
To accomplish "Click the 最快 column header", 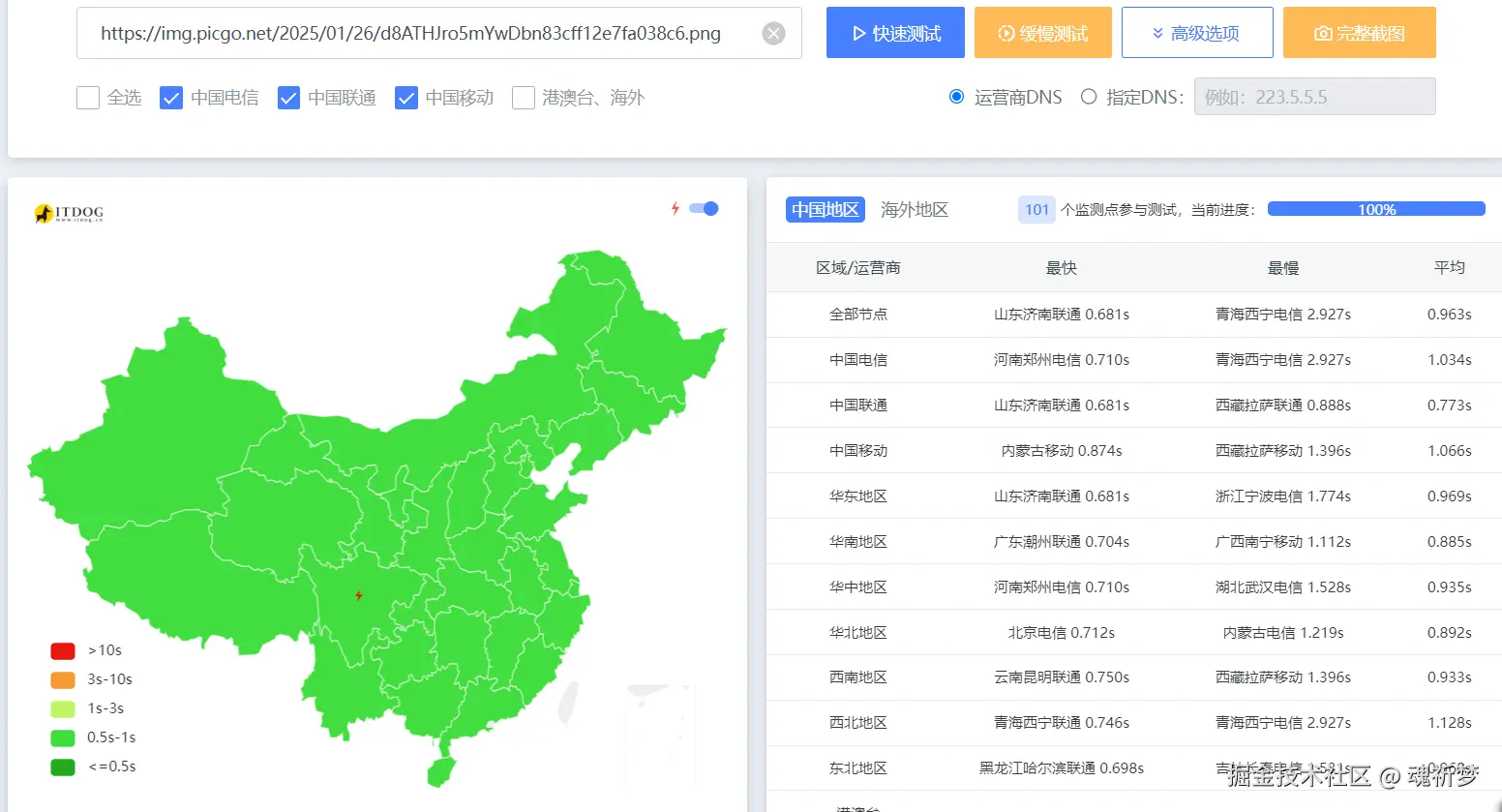I will point(1062,268).
